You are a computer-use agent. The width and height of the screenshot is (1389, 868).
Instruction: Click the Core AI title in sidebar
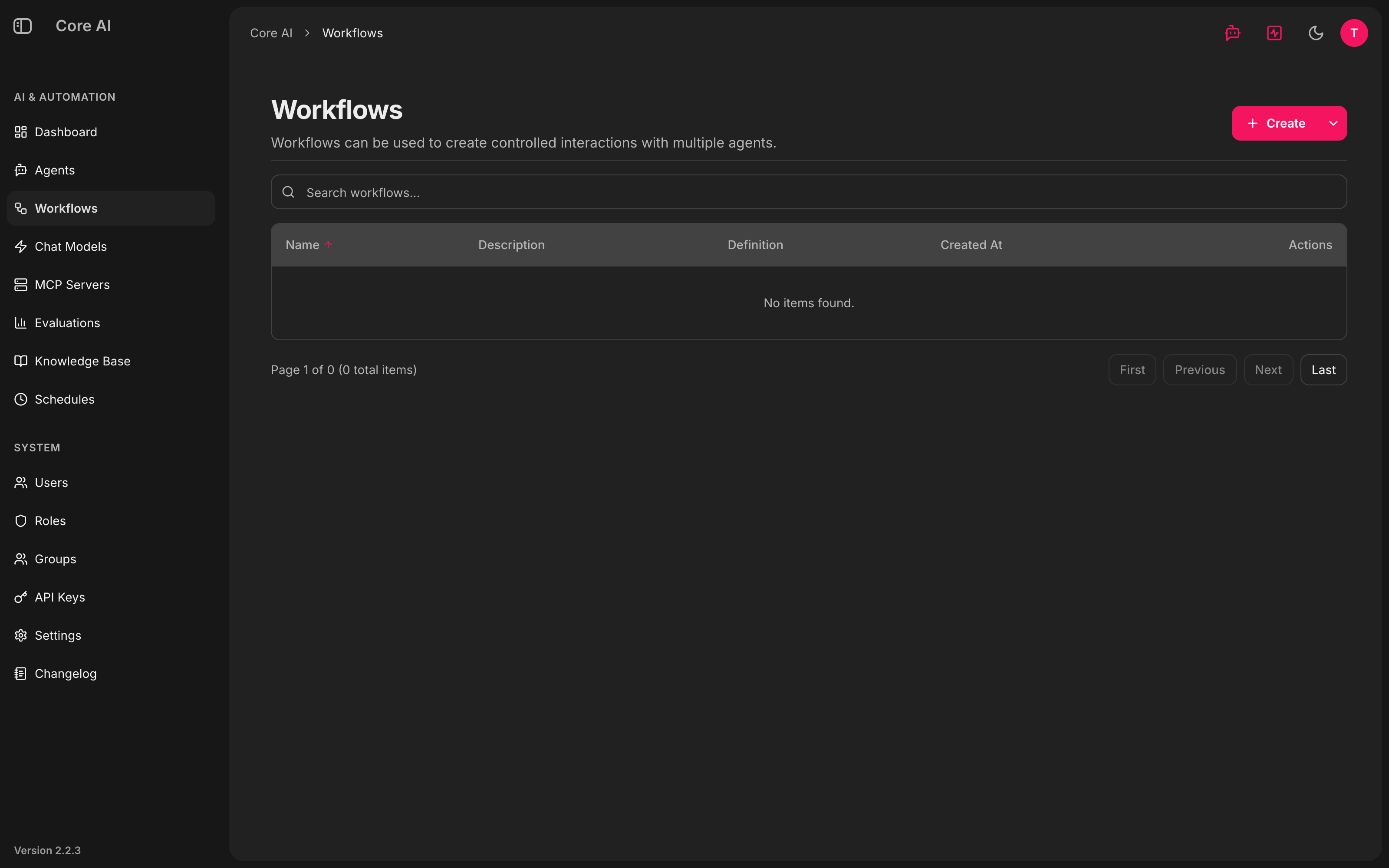pyautogui.click(x=83, y=26)
